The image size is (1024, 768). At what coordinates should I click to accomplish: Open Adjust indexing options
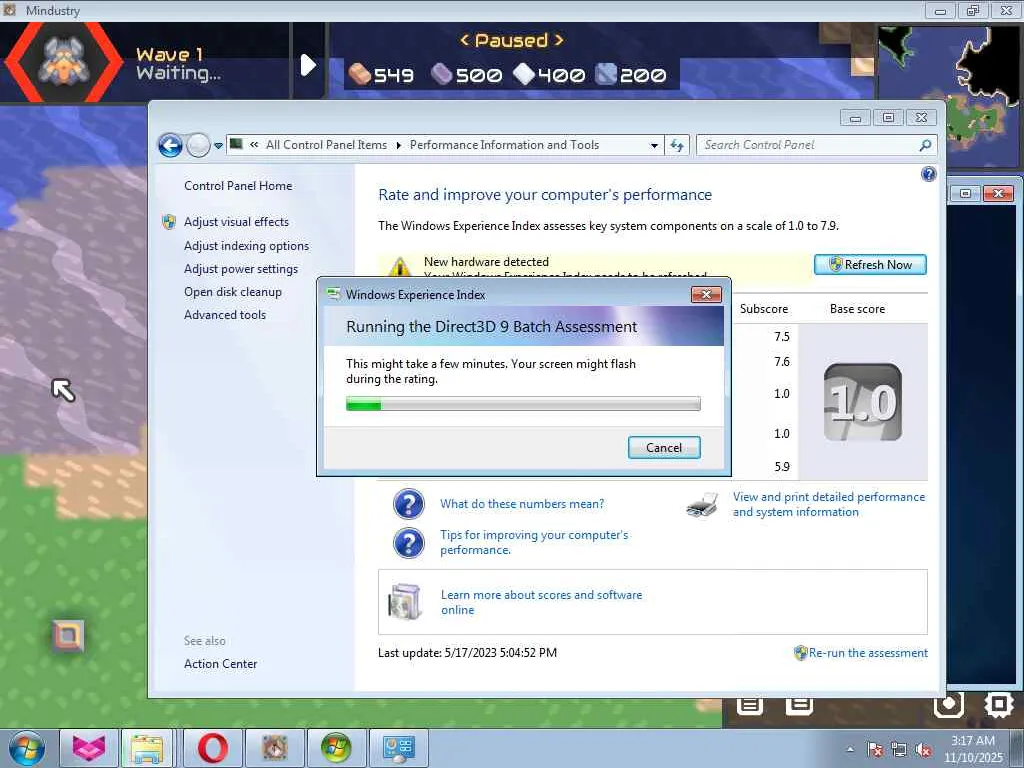tap(246, 246)
